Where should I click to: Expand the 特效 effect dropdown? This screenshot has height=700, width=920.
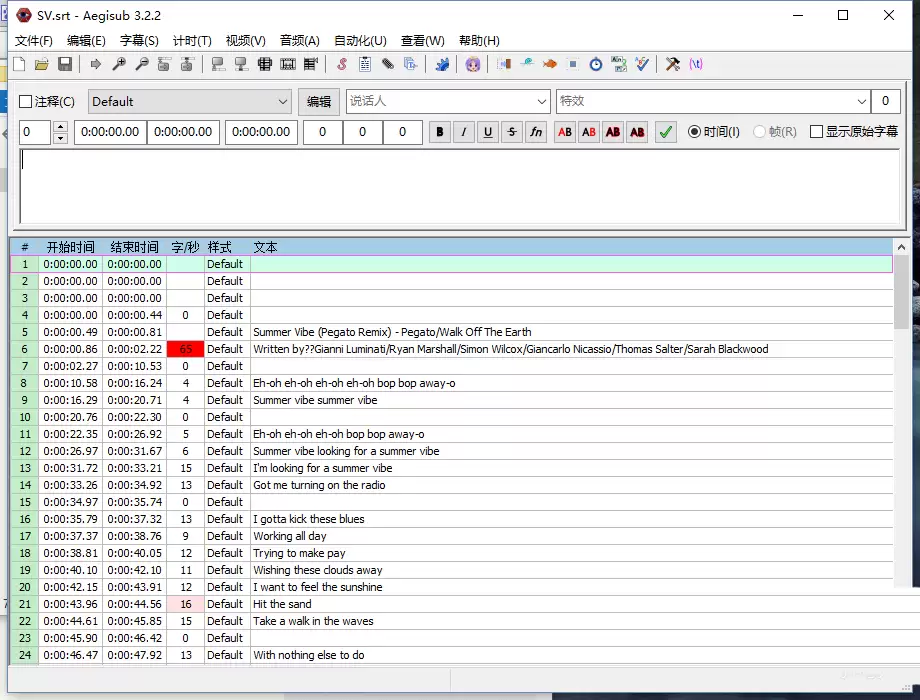[861, 102]
